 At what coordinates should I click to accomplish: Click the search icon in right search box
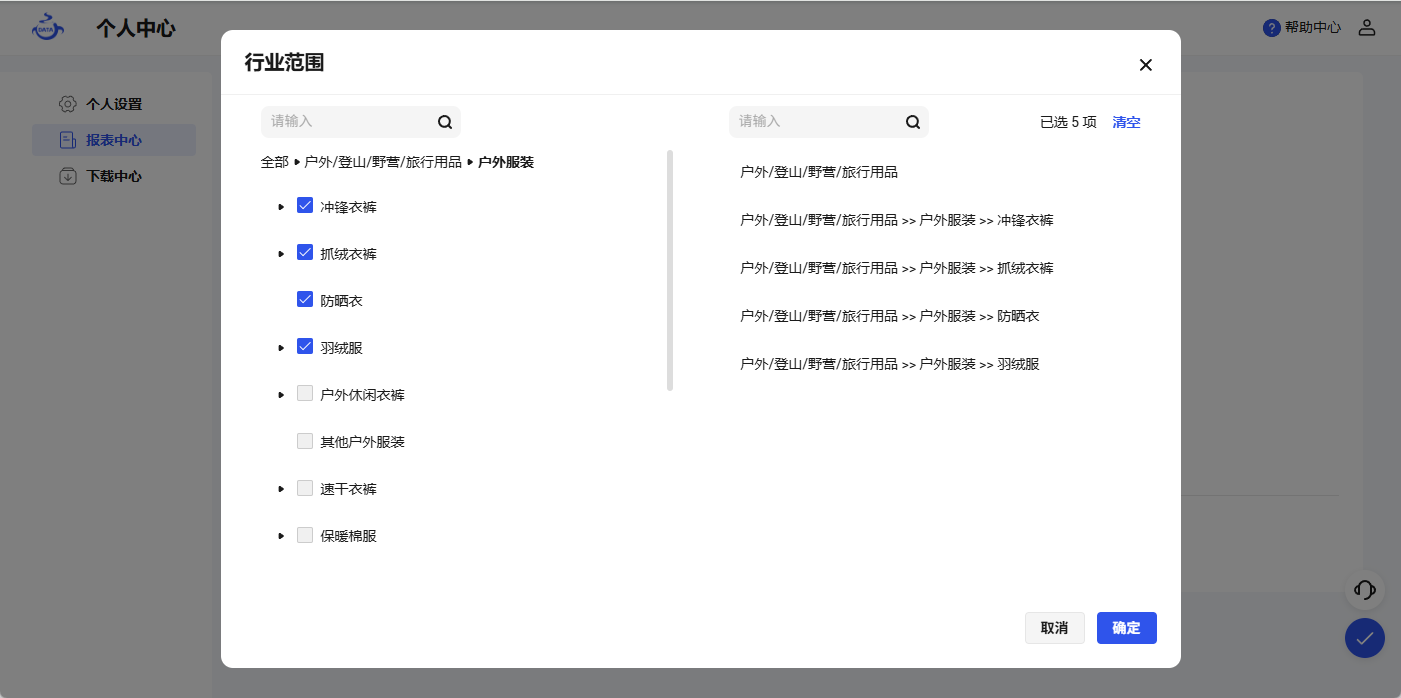913,122
